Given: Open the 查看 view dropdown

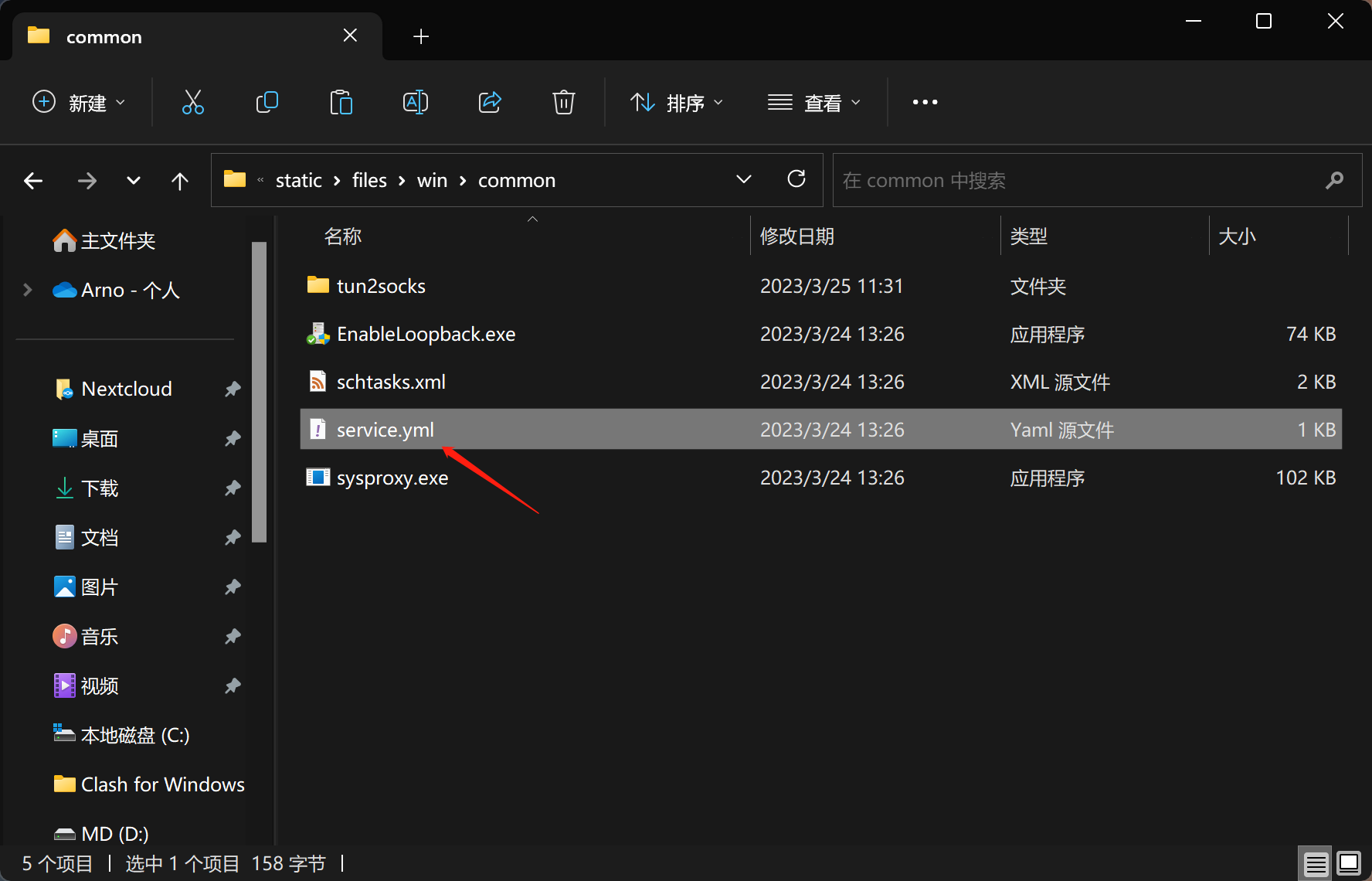Looking at the screenshot, I should [x=814, y=102].
